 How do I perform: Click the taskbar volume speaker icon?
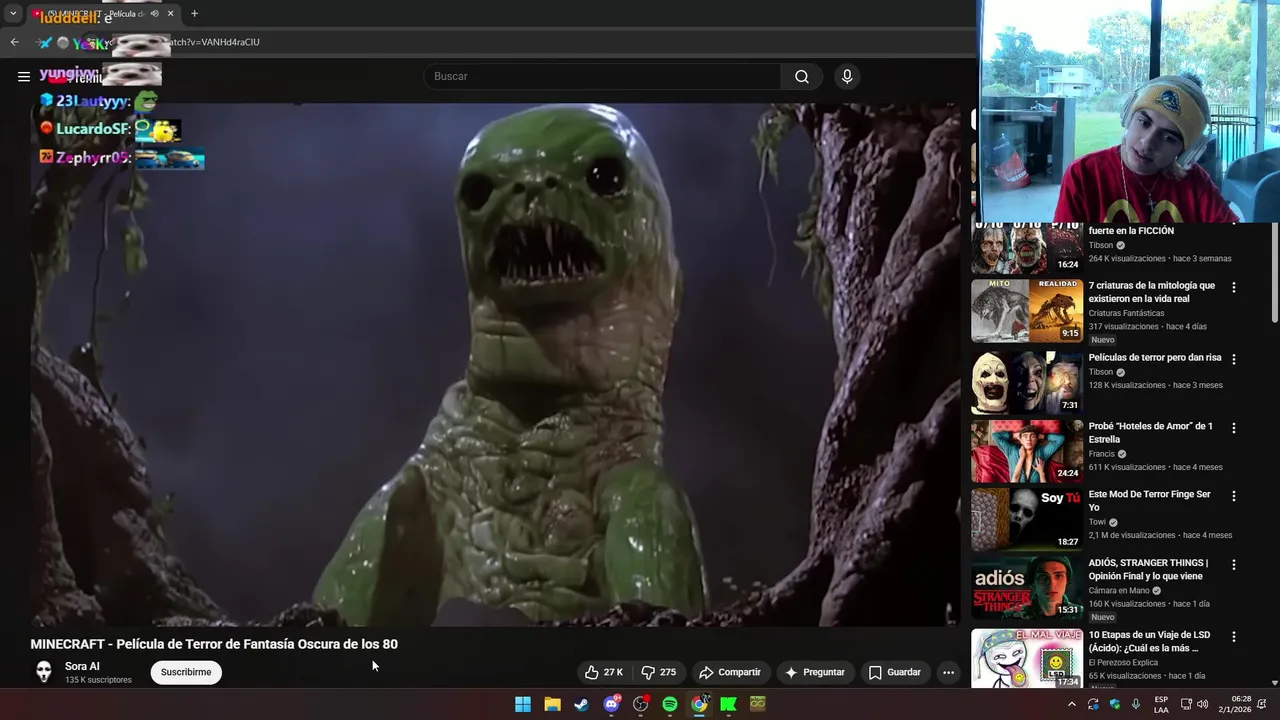tap(1202, 704)
